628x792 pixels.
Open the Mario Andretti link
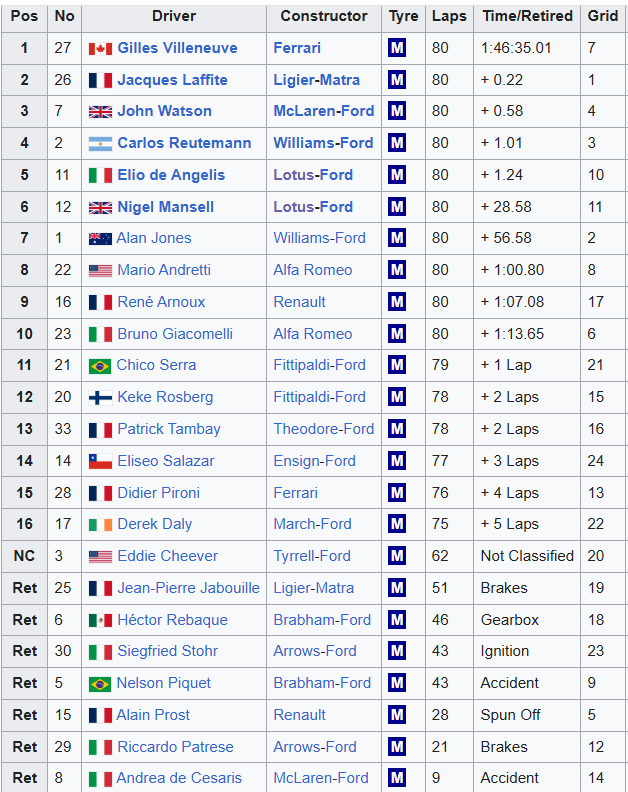pyautogui.click(x=164, y=270)
